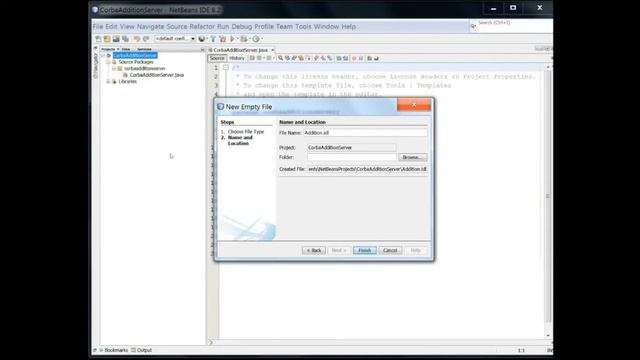Viewport: 640px width, 360px height.
Task: Click the Previous Bookmark editor icon
Action: (316, 58)
